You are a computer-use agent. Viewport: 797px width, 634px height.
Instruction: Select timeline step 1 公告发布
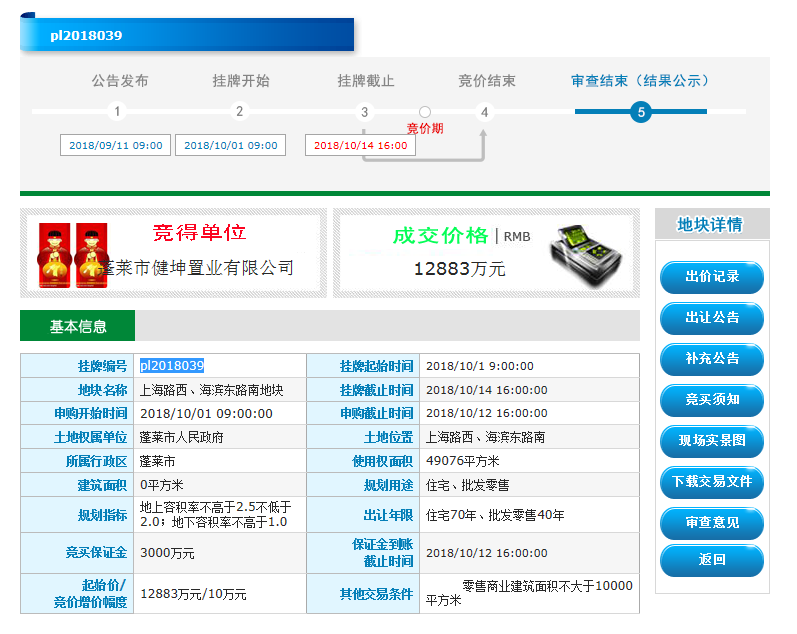tap(117, 112)
